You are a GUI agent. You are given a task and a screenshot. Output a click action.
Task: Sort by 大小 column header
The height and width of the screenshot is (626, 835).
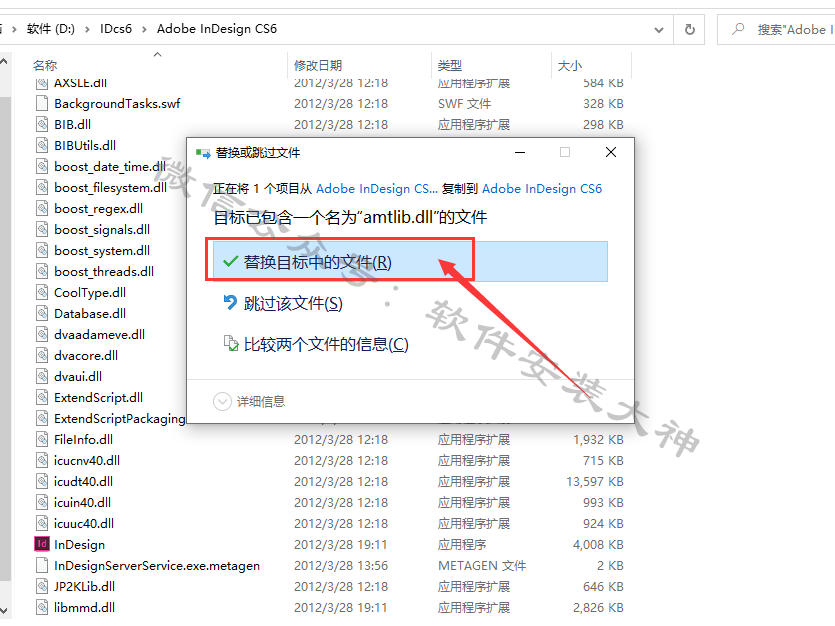[x=570, y=65]
